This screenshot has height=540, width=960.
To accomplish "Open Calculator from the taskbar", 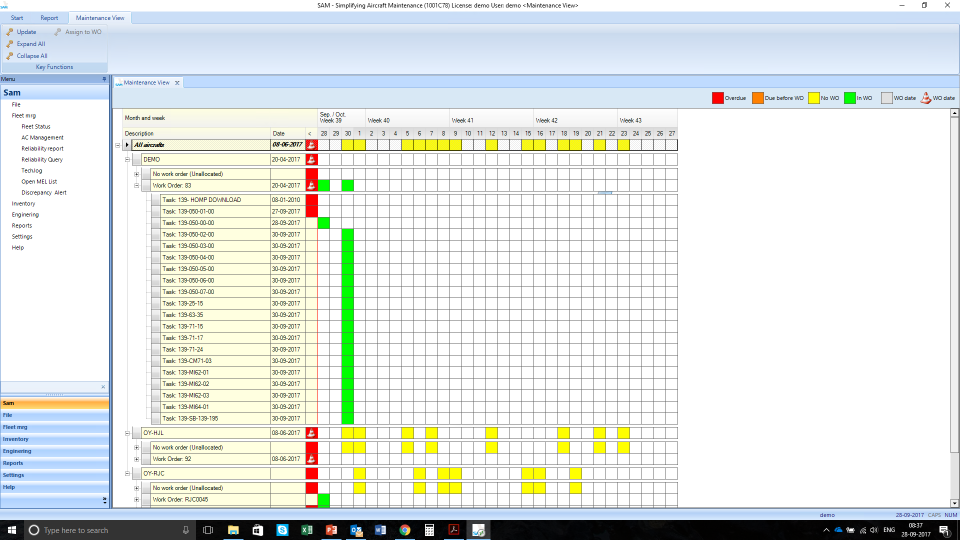I will point(429,530).
